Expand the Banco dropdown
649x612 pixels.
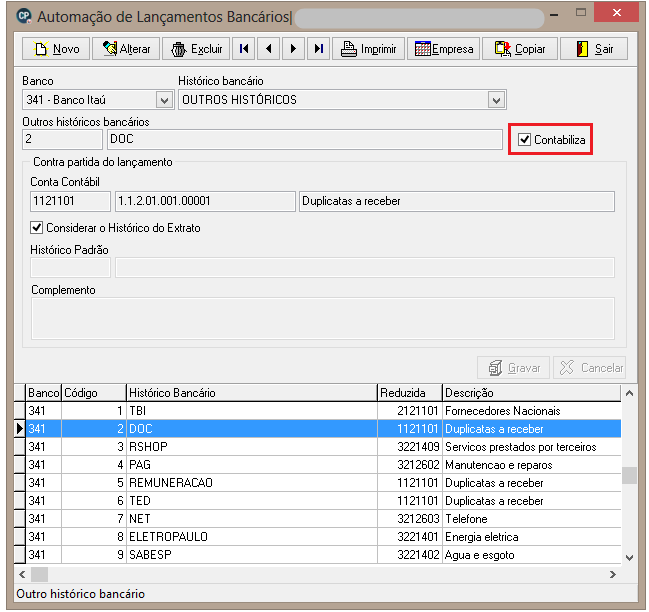(164, 100)
